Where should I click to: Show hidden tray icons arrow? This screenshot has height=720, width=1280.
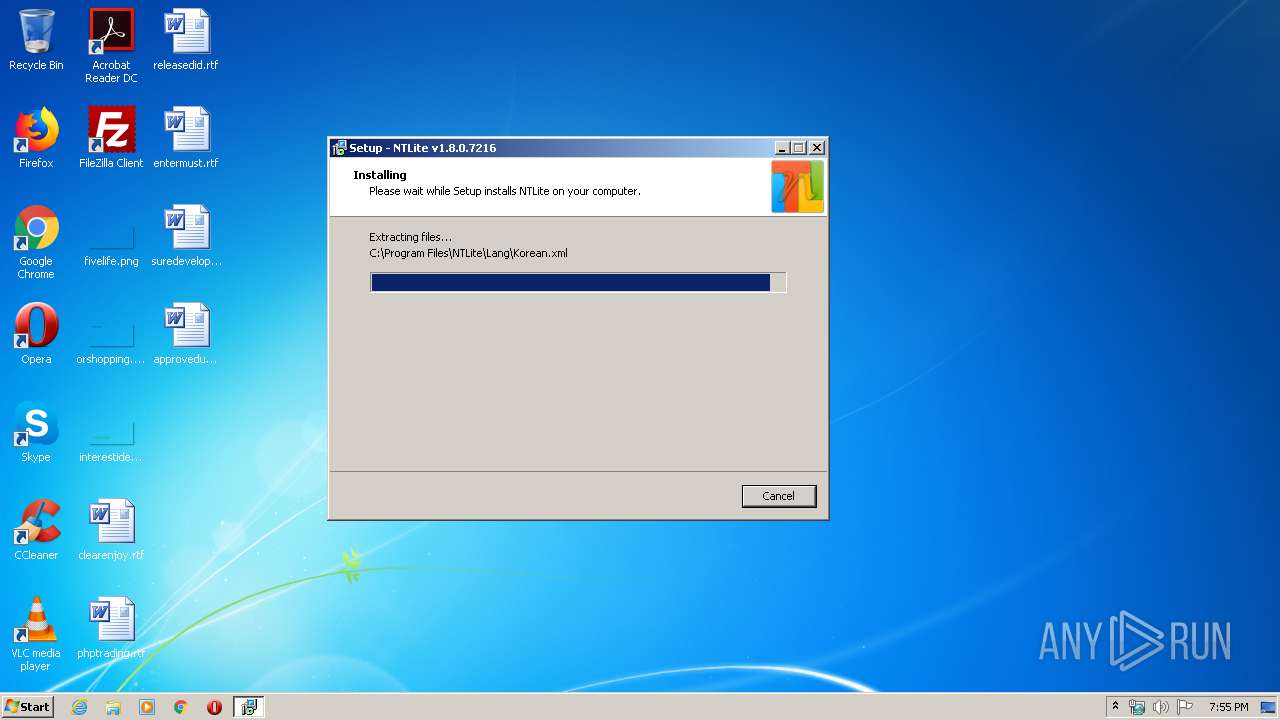pyautogui.click(x=1116, y=707)
